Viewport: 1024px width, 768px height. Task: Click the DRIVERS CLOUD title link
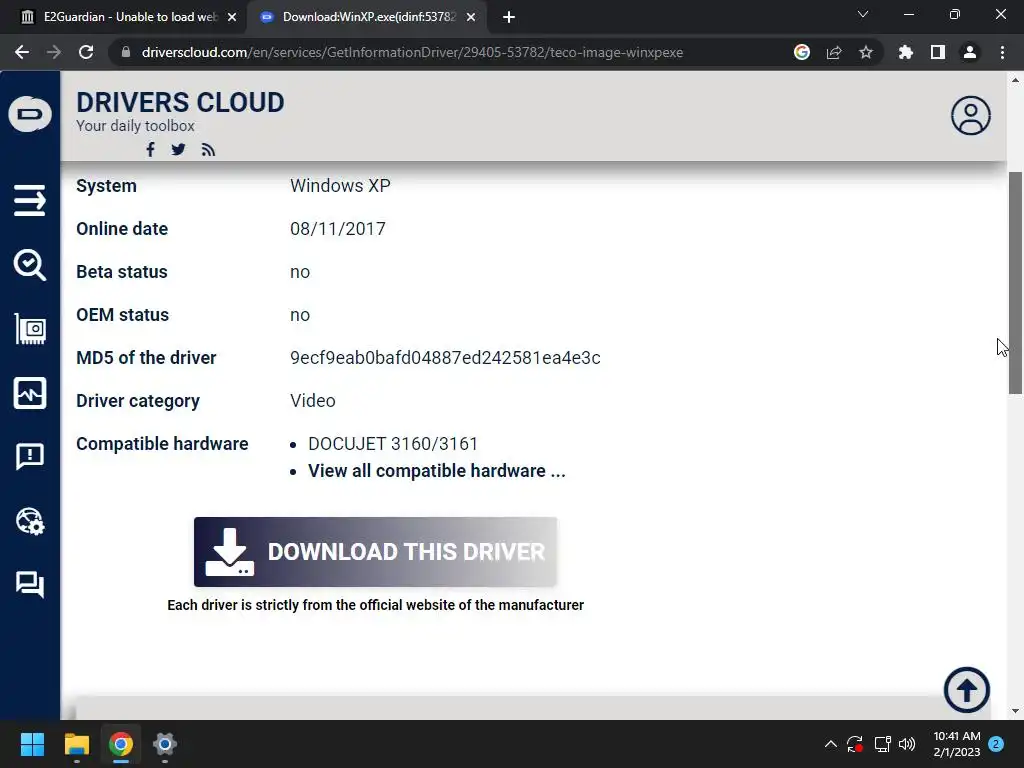[x=180, y=103]
